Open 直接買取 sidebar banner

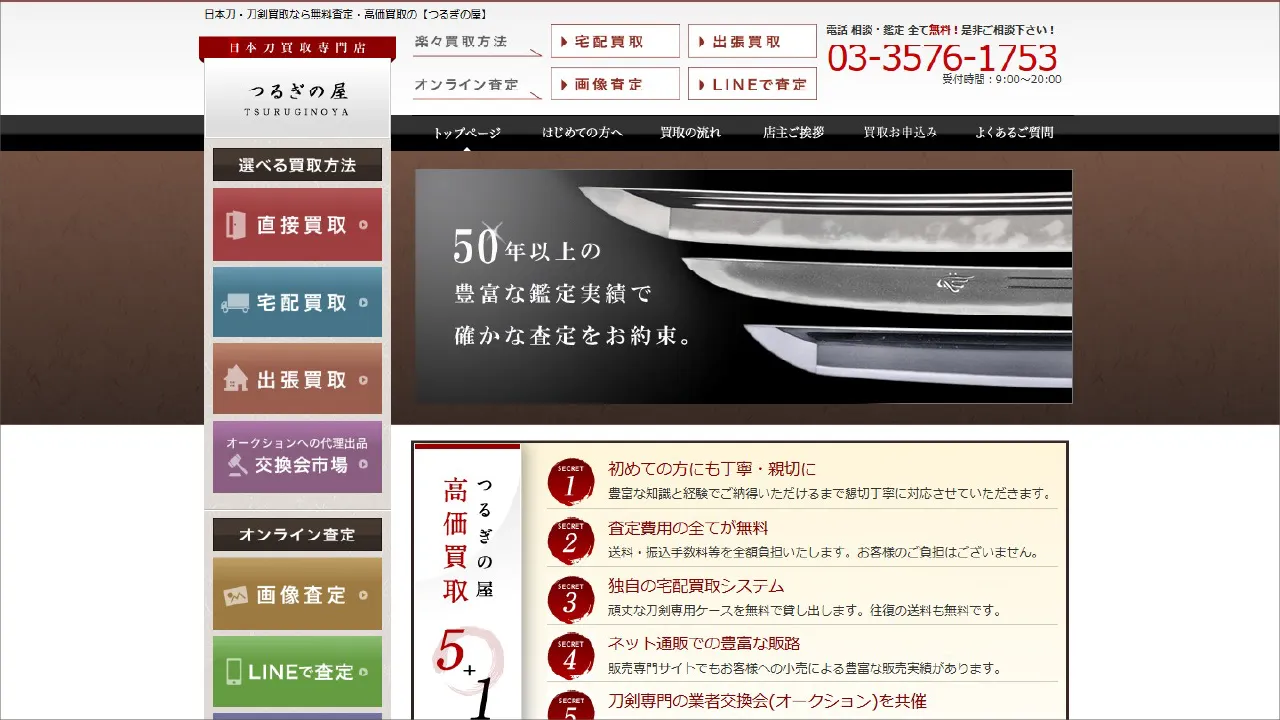[x=297, y=225]
